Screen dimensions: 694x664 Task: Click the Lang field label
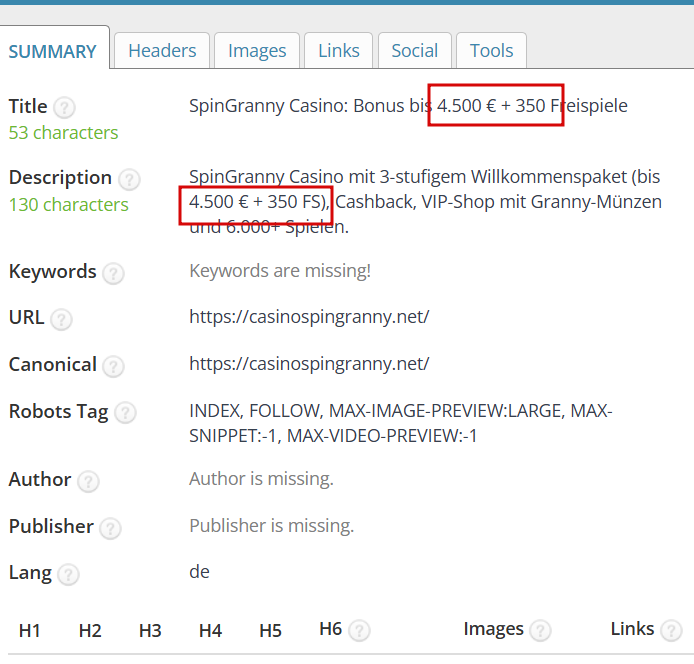30,574
